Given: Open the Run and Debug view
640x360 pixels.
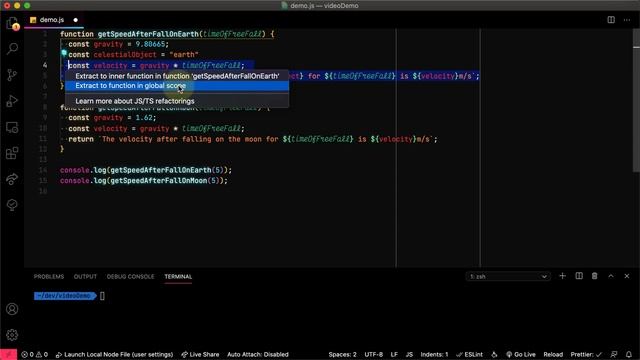Looking at the screenshot, I should coord(12,101).
